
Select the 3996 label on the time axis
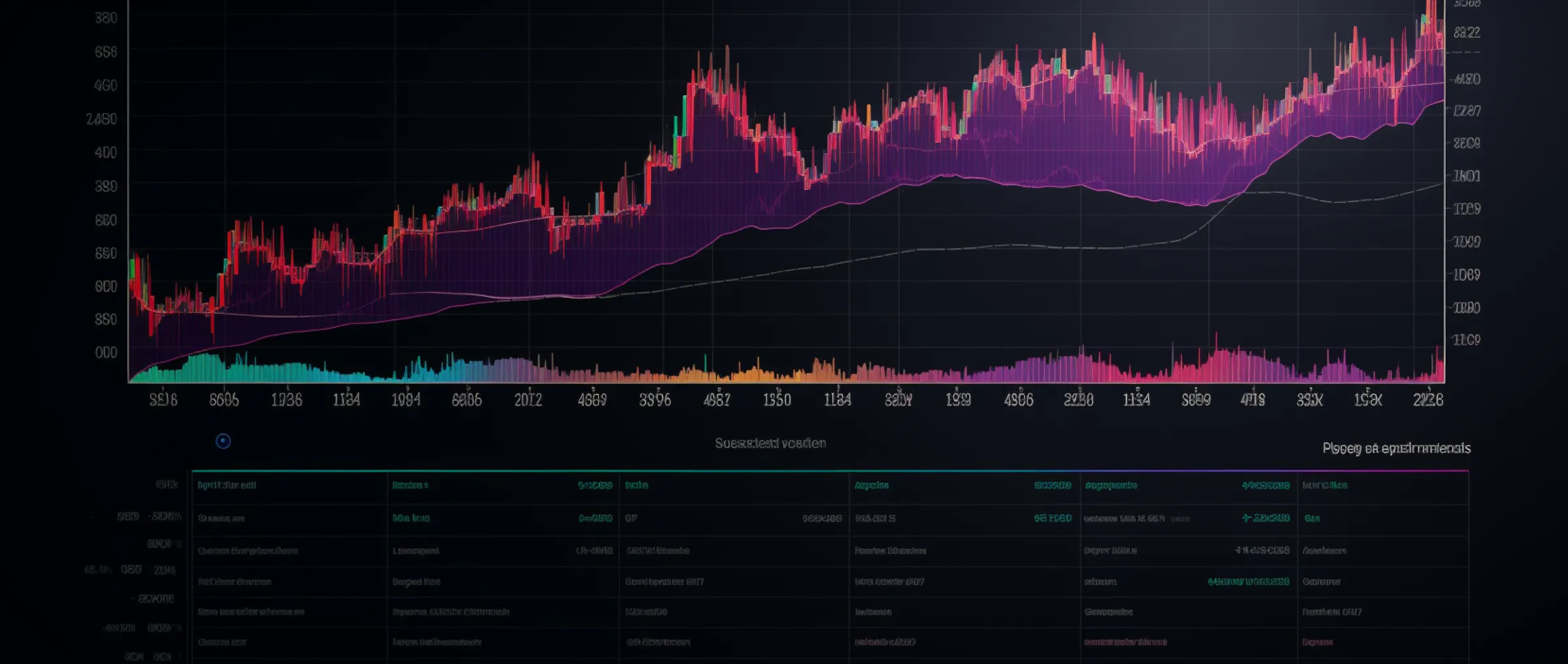(x=655, y=399)
